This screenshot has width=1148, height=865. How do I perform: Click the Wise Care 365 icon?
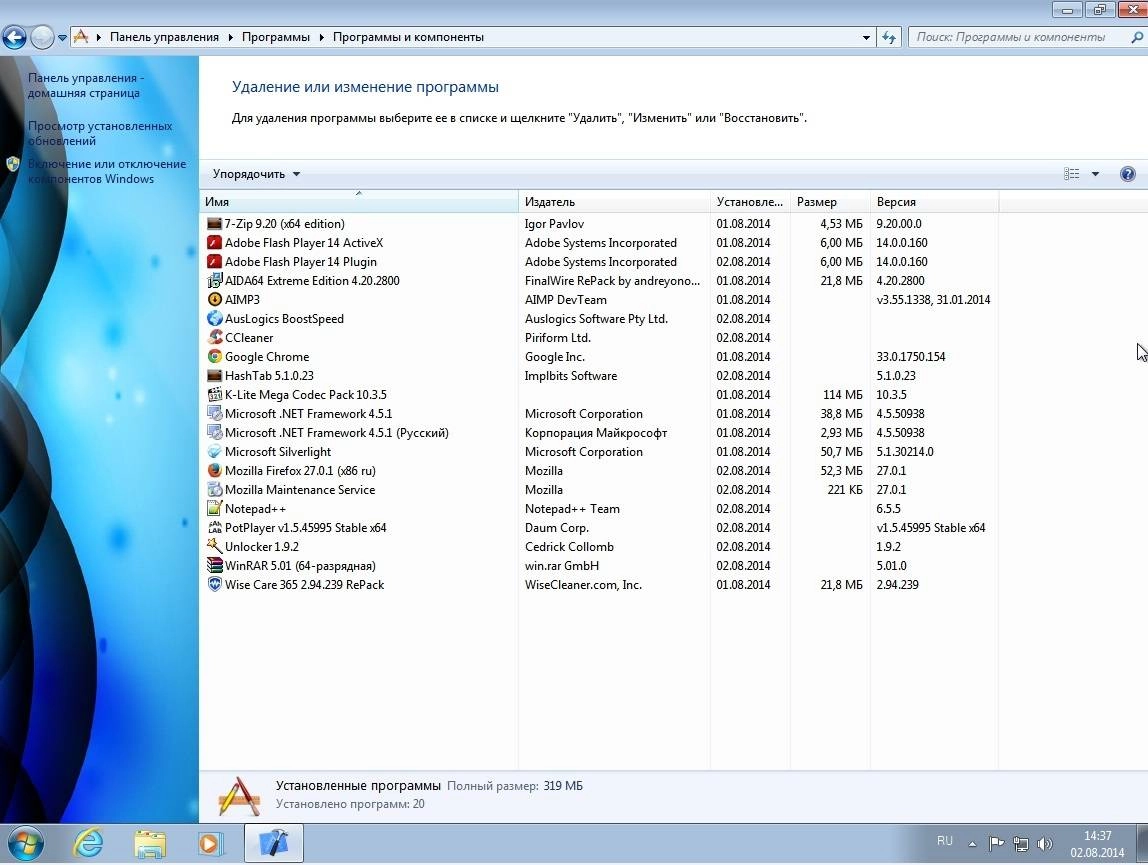(215, 584)
